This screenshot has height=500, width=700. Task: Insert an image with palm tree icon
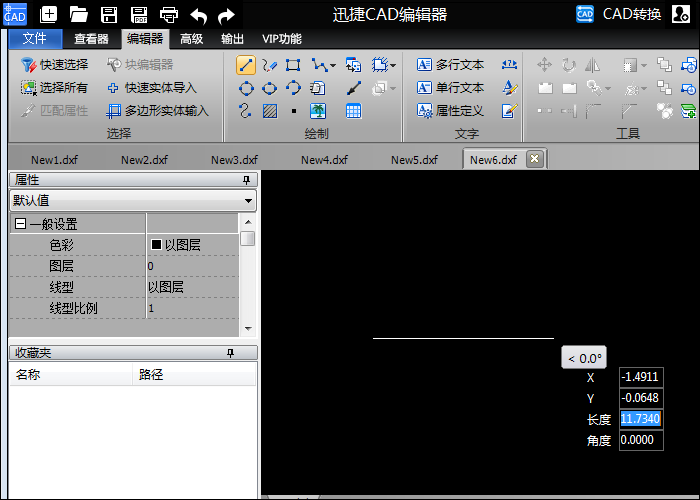pos(318,111)
